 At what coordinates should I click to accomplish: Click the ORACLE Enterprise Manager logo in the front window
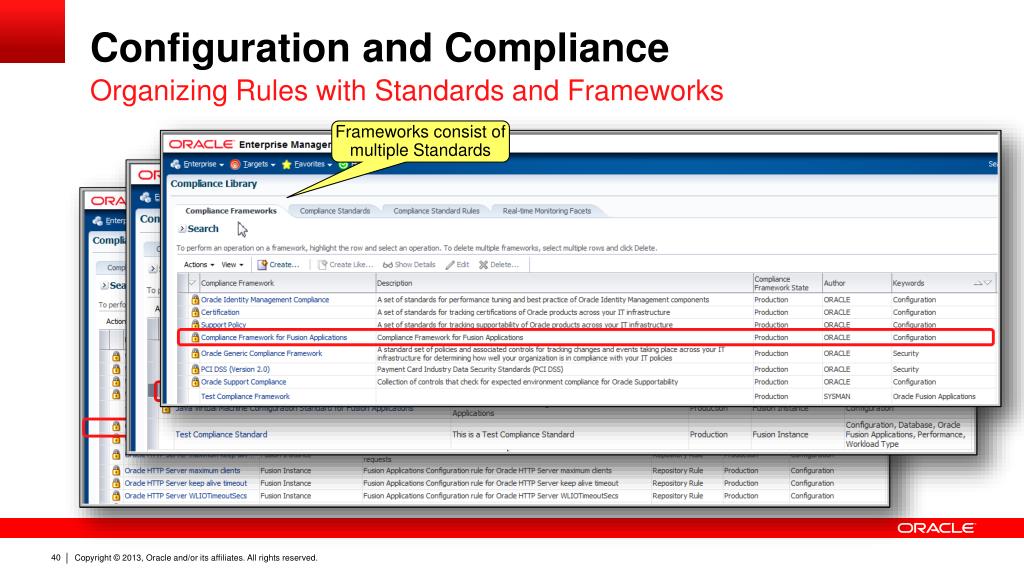[x=250, y=144]
